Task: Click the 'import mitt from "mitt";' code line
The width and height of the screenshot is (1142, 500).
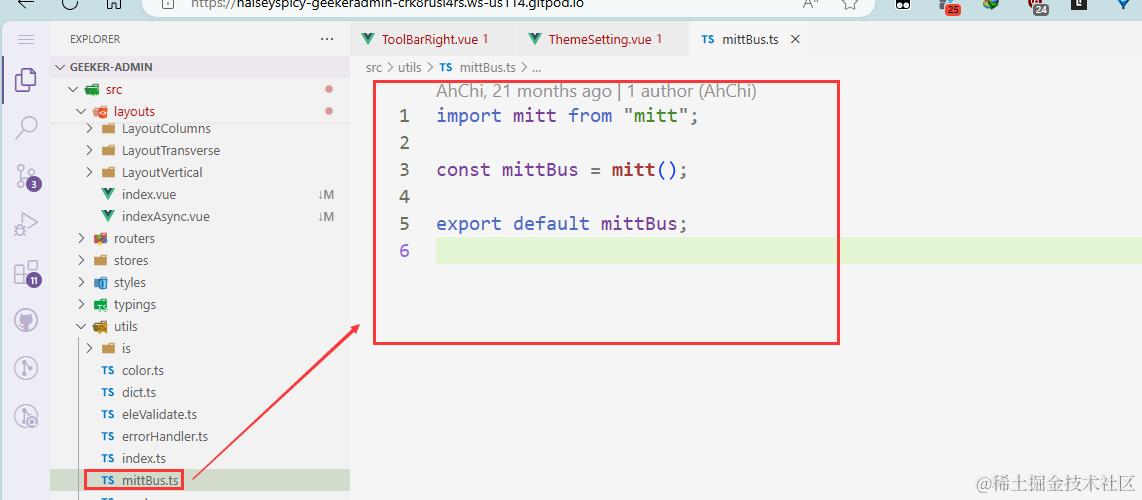Action: (567, 116)
